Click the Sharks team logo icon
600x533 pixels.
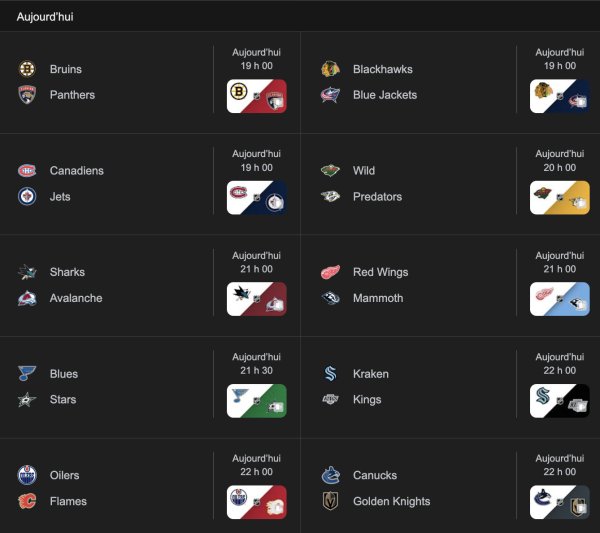pyautogui.click(x=27, y=272)
